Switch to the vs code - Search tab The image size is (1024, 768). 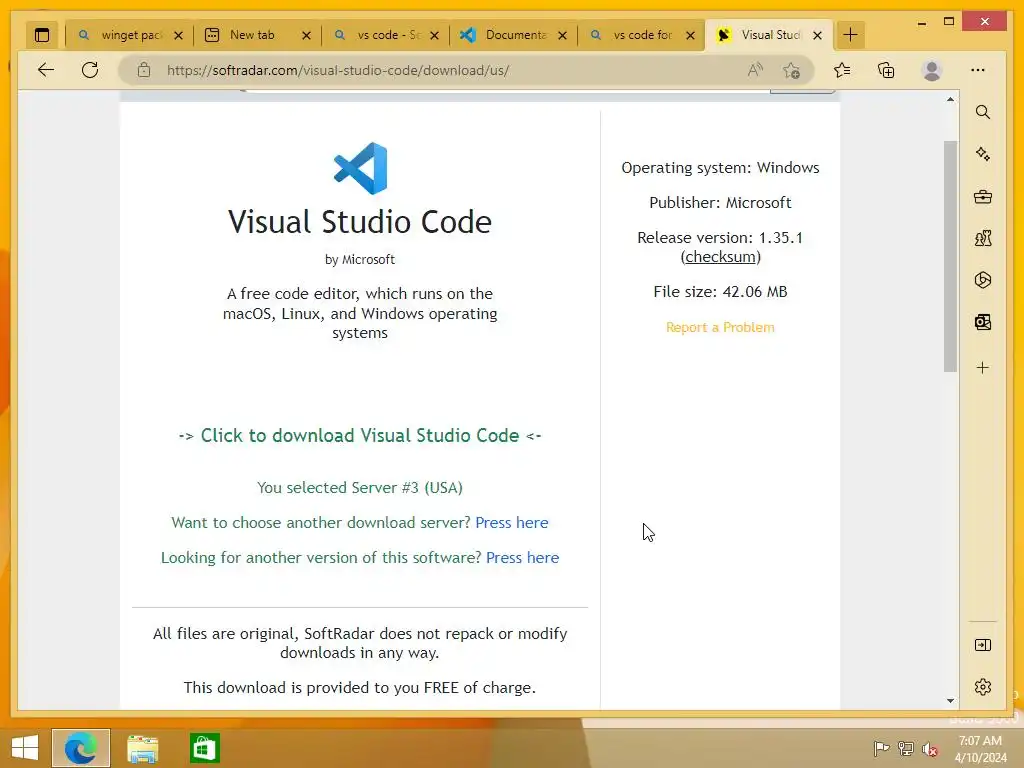[385, 35]
